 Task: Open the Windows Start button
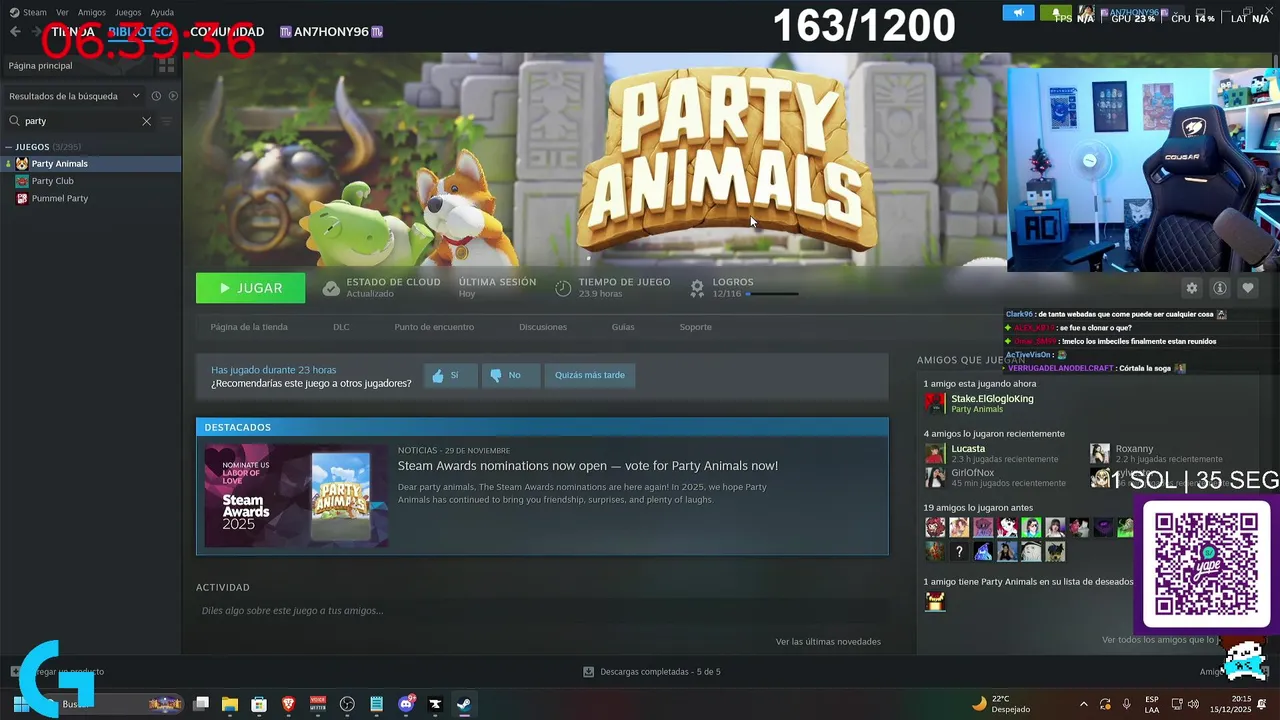tap(21, 704)
